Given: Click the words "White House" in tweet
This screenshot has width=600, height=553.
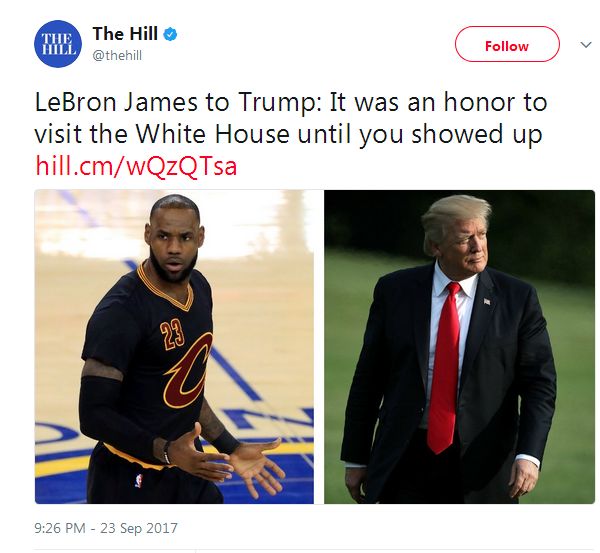Looking at the screenshot, I should tap(213, 134).
